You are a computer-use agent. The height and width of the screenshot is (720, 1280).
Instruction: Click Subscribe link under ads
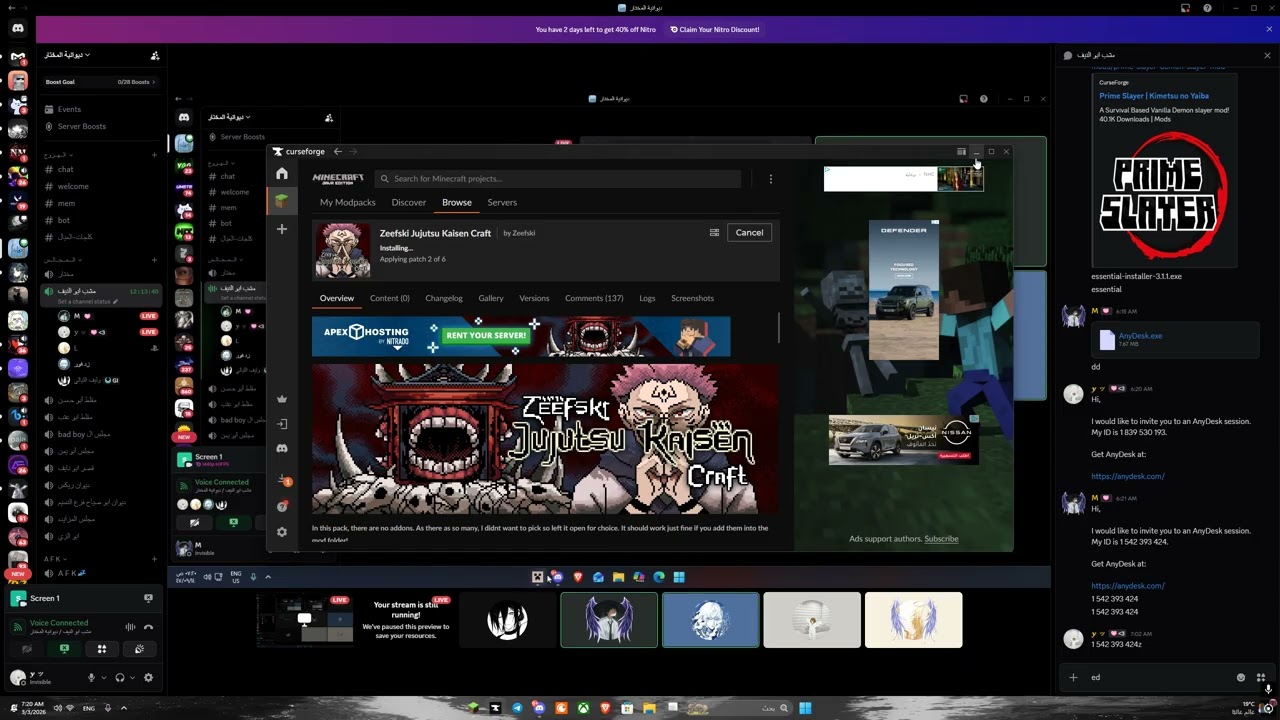tap(941, 539)
